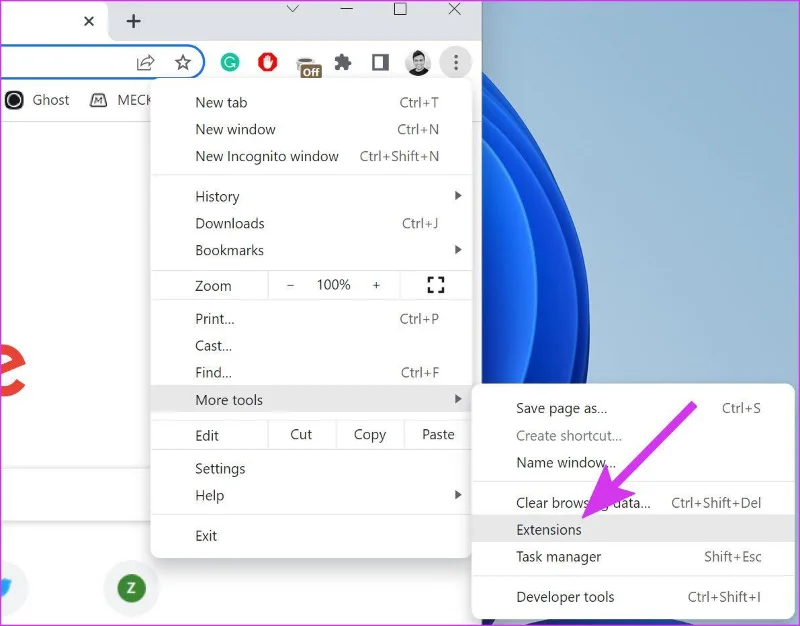Screen dimensions: 800x626
Task: Choose Print from the menu
Action: [x=311, y=319]
